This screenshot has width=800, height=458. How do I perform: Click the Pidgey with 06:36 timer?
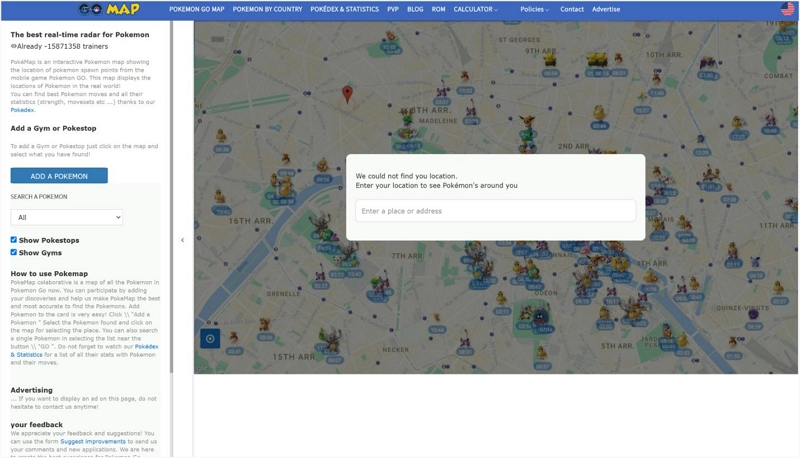point(221,136)
